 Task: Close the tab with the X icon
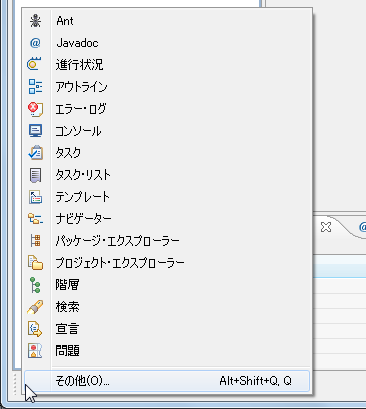326,227
